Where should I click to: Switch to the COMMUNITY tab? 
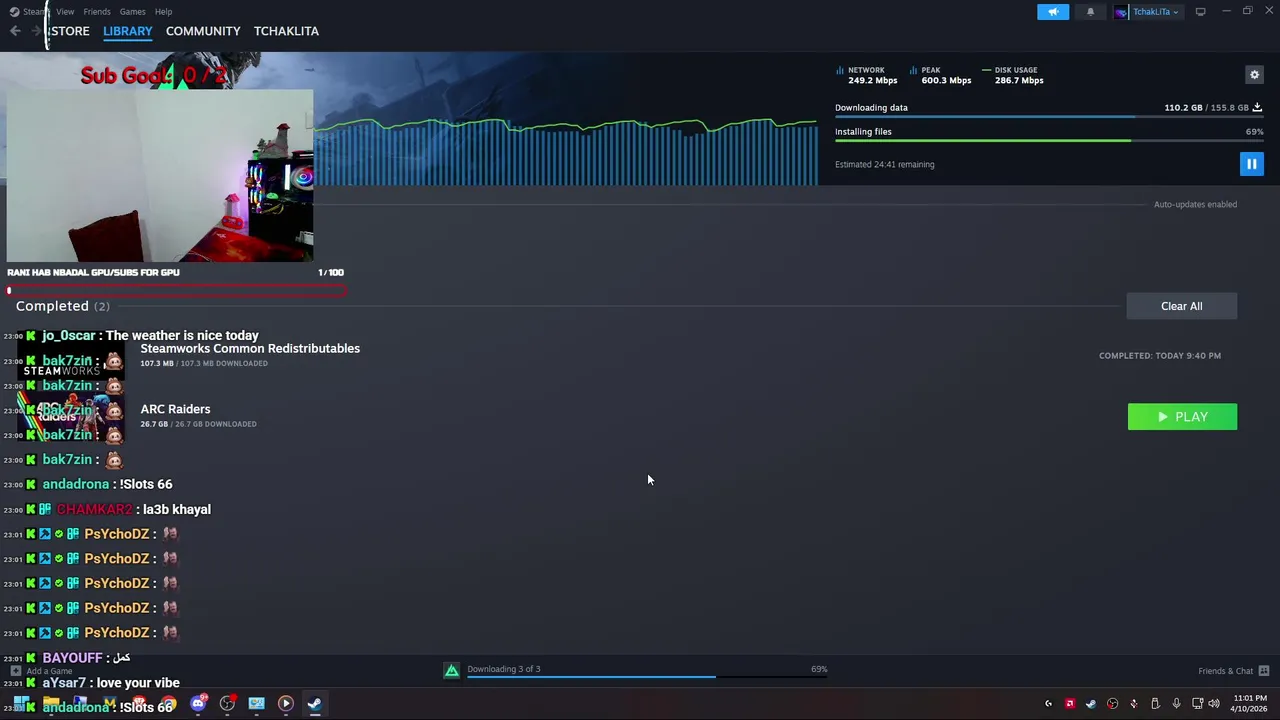pos(203,31)
